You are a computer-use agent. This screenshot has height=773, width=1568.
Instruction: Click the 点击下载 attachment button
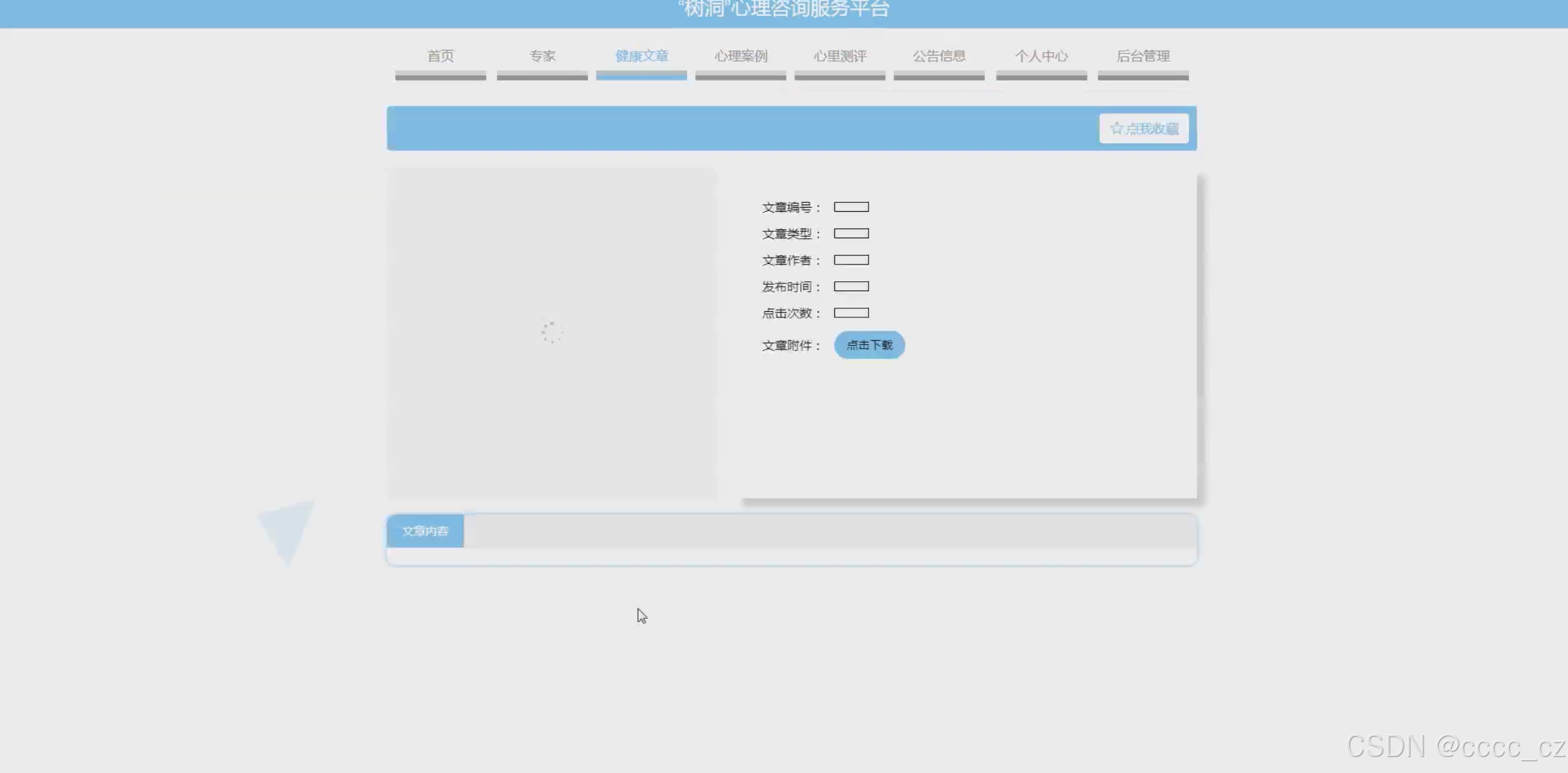869,345
